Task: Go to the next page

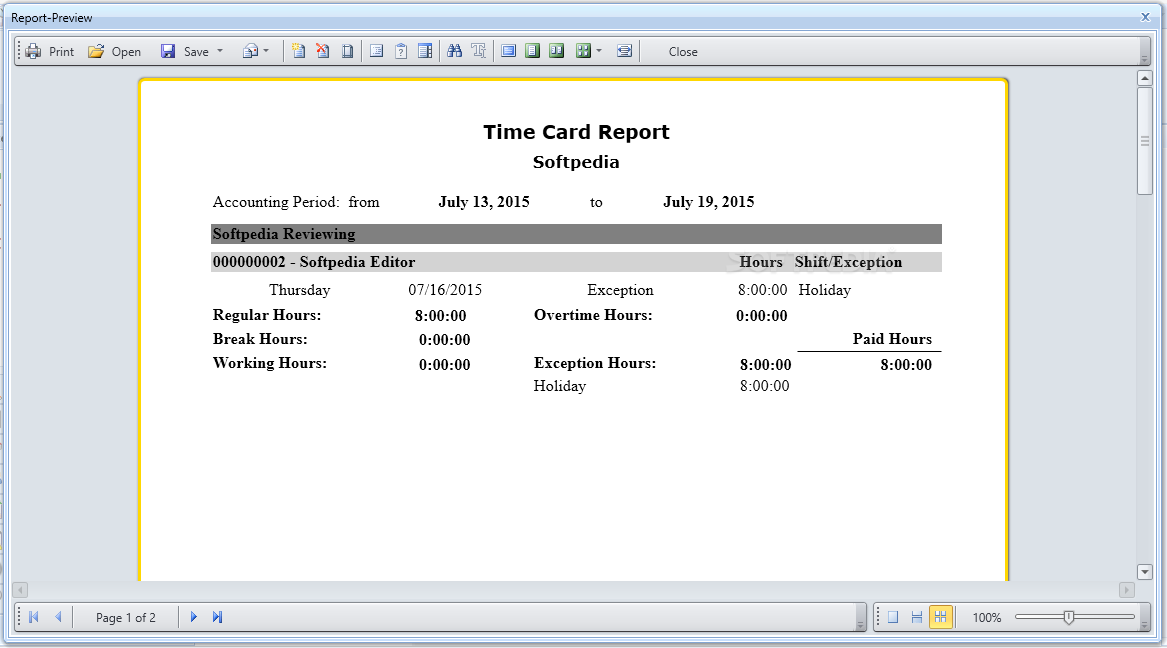Action: 194,617
